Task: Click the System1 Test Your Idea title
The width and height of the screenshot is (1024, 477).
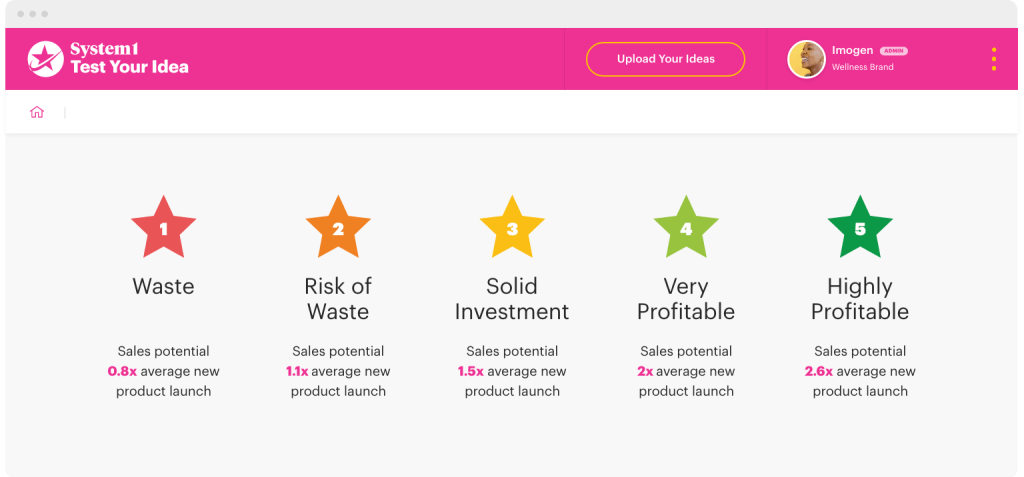Action: 129,59
